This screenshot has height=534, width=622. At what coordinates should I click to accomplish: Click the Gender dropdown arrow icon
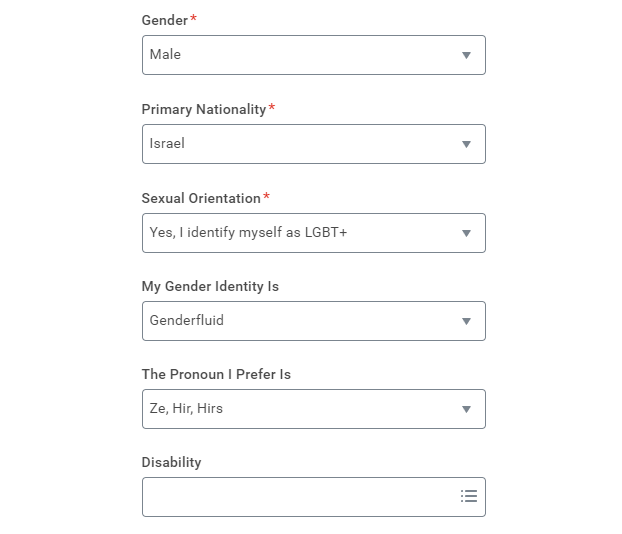[x=466, y=55]
